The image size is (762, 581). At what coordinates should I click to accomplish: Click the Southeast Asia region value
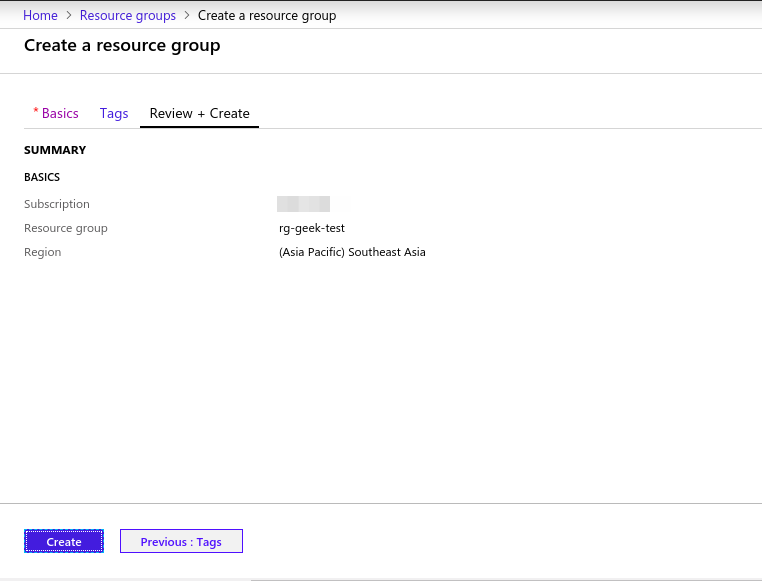click(352, 252)
